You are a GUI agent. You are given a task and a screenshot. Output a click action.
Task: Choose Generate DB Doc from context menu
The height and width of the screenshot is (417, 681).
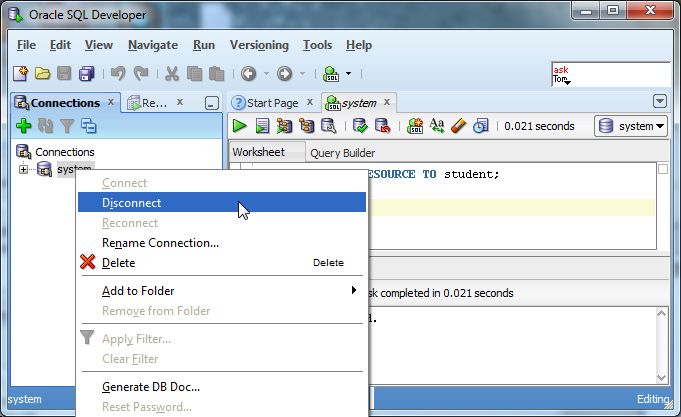pyautogui.click(x=222, y=387)
